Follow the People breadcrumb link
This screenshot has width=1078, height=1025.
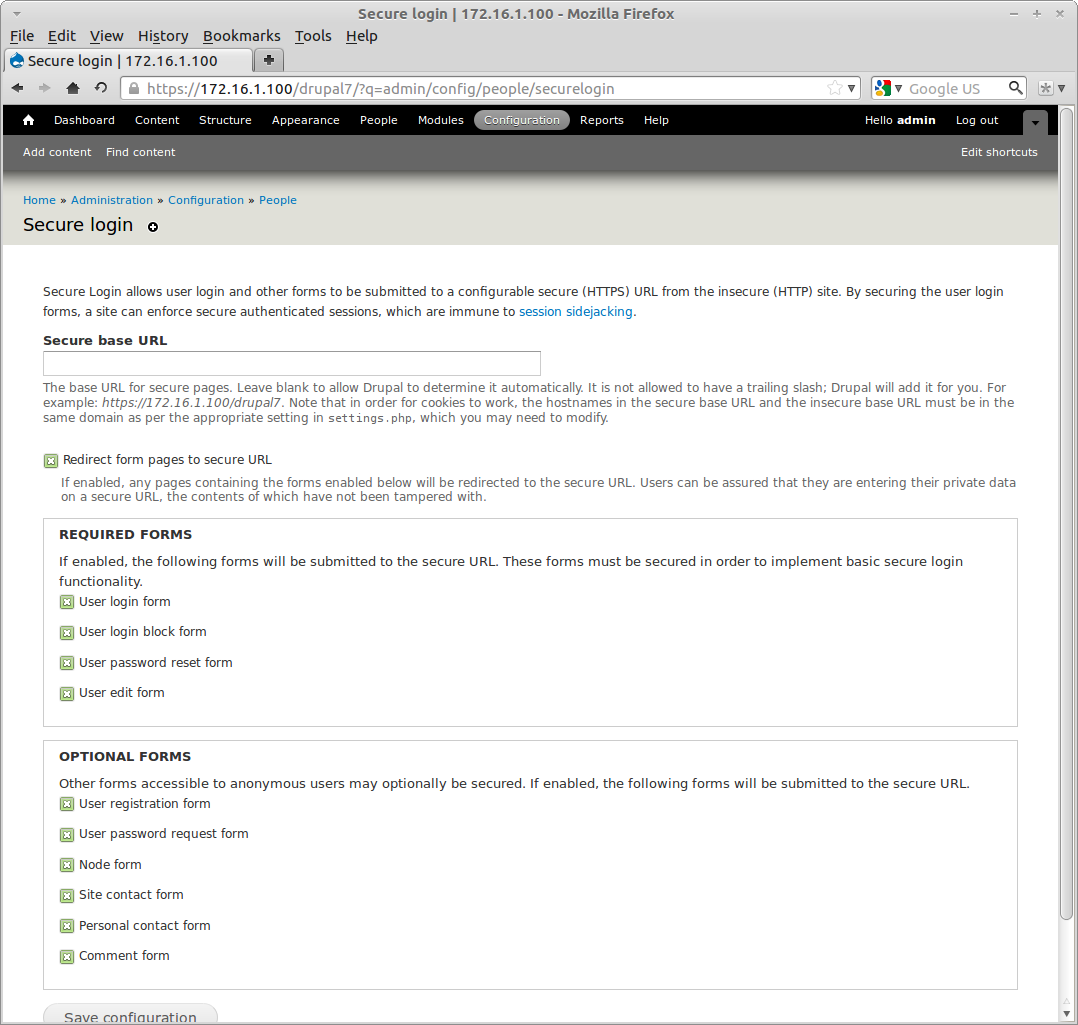[278, 200]
